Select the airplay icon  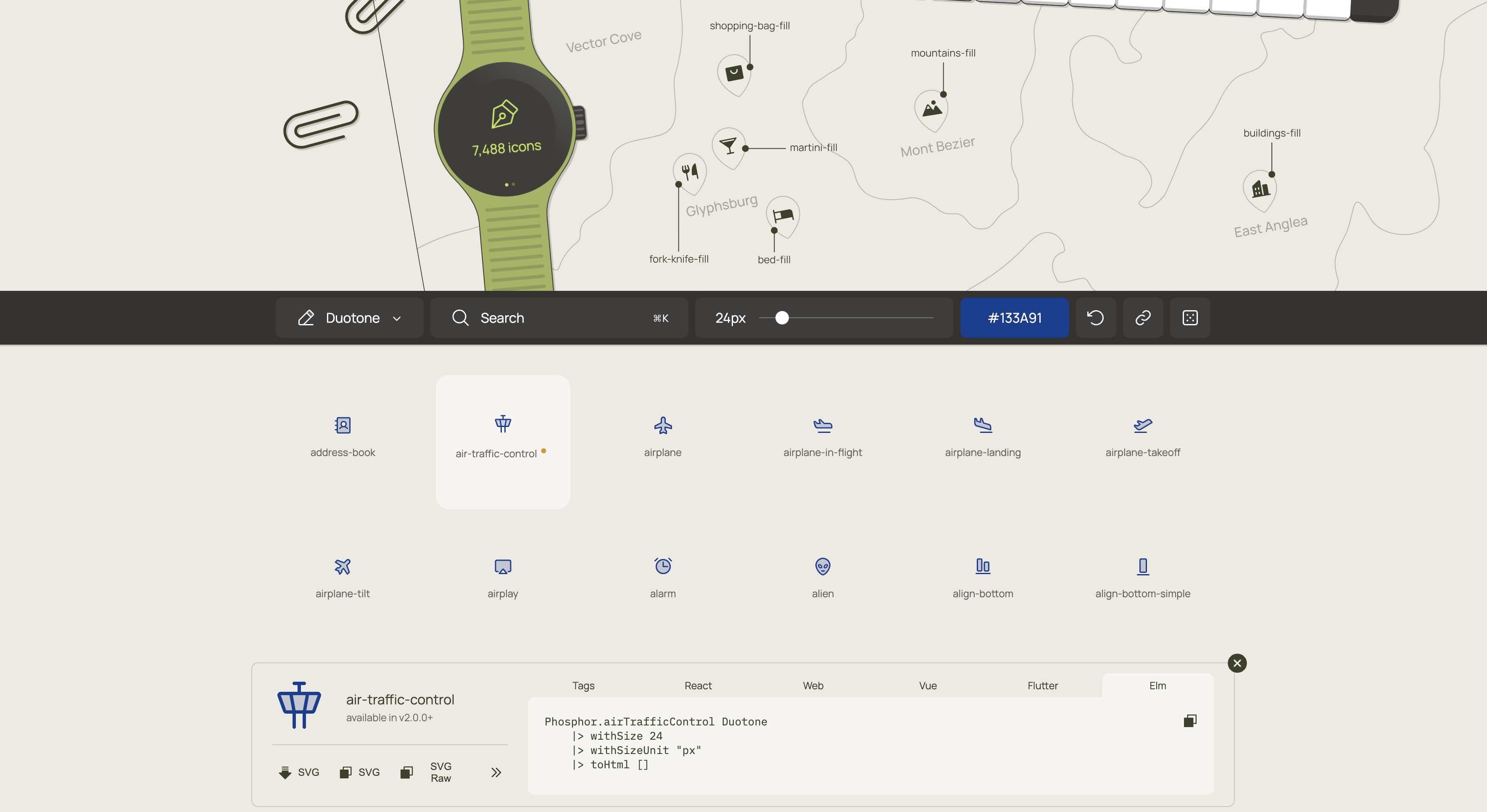coord(503,566)
